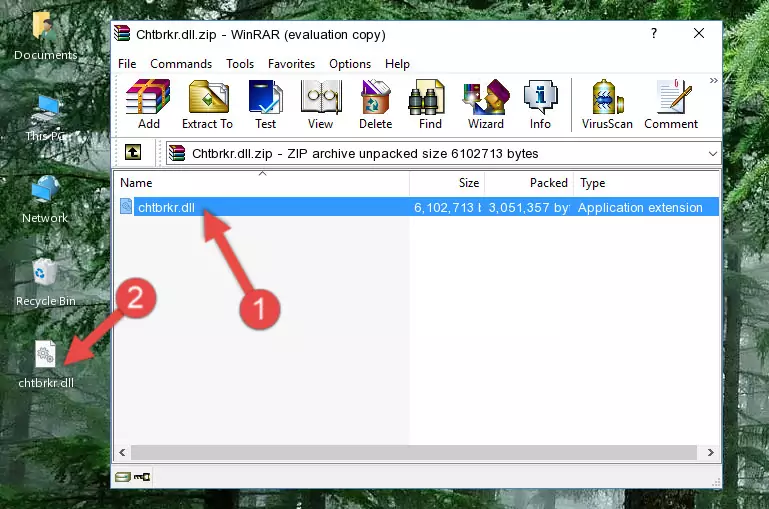Go up one folder level
The image size is (769, 509).
133,153
